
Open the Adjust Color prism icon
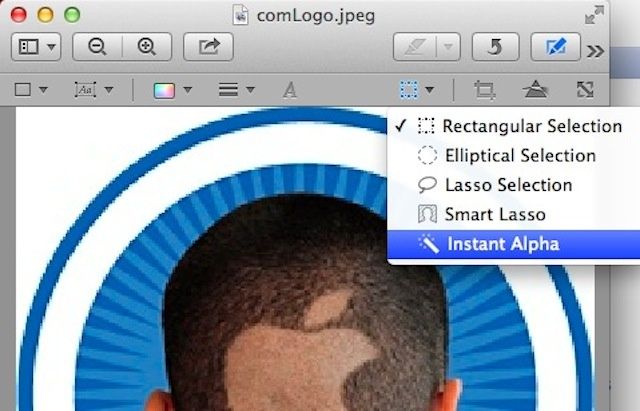pyautogui.click(x=535, y=90)
